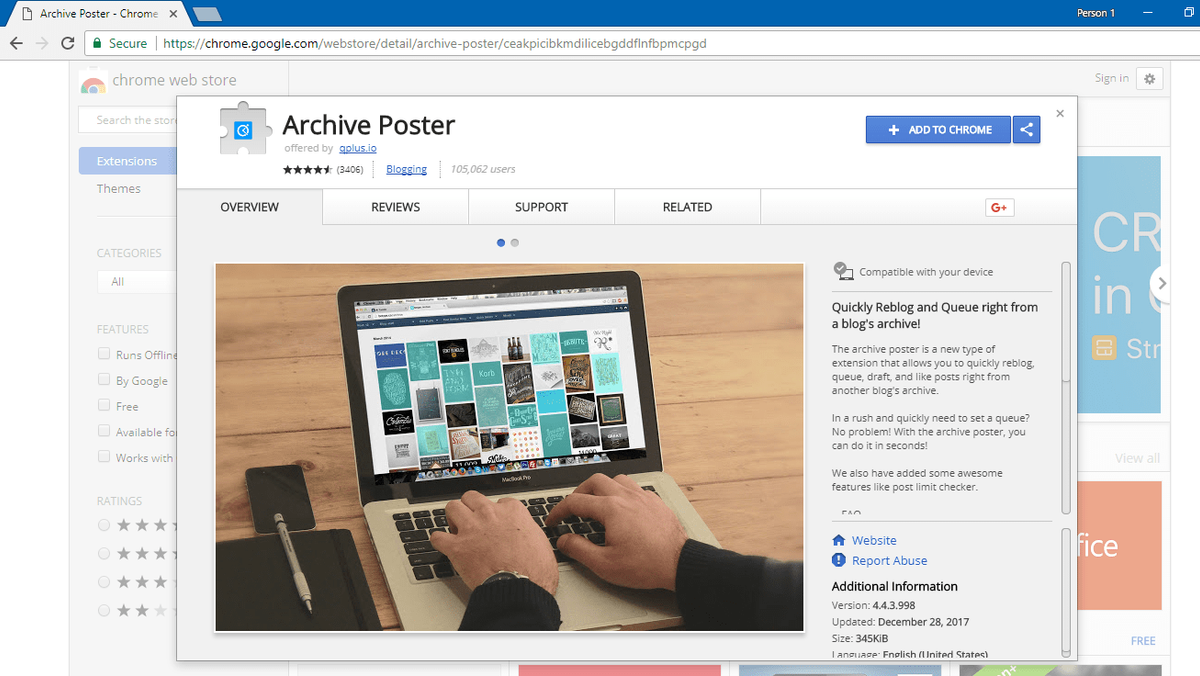Toggle the Runs Offline checkbox
The width and height of the screenshot is (1200, 676).
104,354
